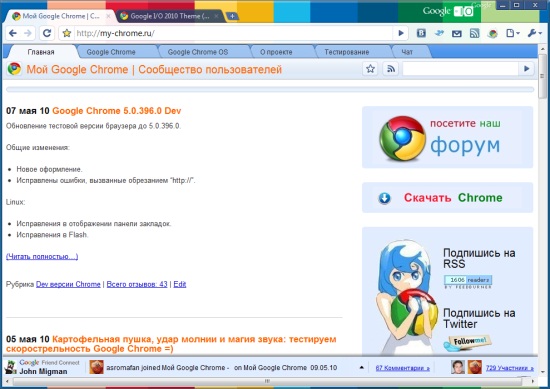The height and width of the screenshot is (389, 550).
Task: Click the browser Back arrow button
Action: pos(13,33)
